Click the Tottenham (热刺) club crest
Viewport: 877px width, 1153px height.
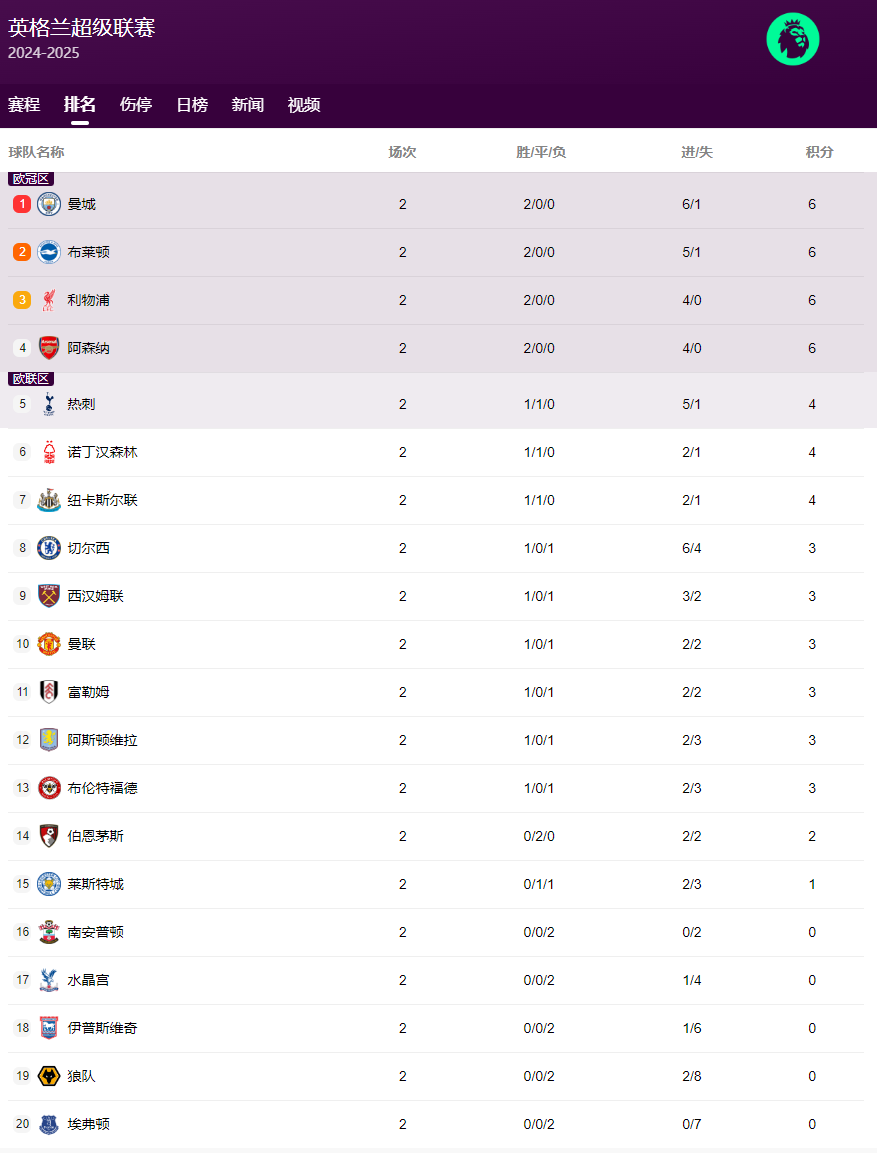49,404
